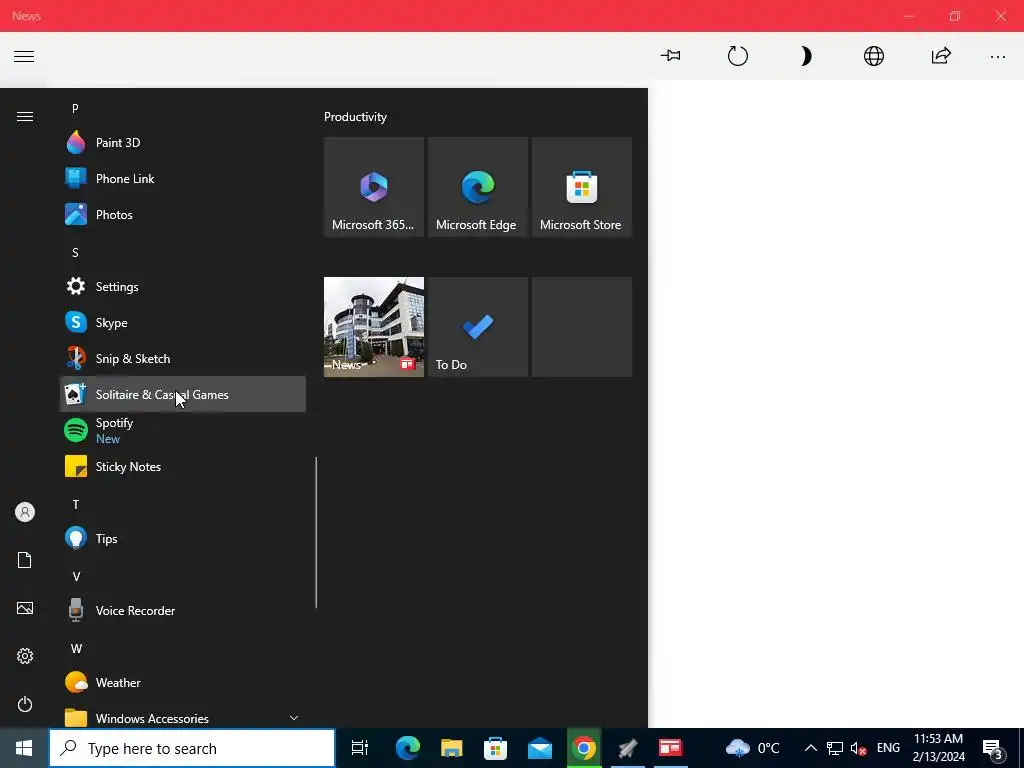Switch to Google Chrome on taskbar

pos(584,748)
